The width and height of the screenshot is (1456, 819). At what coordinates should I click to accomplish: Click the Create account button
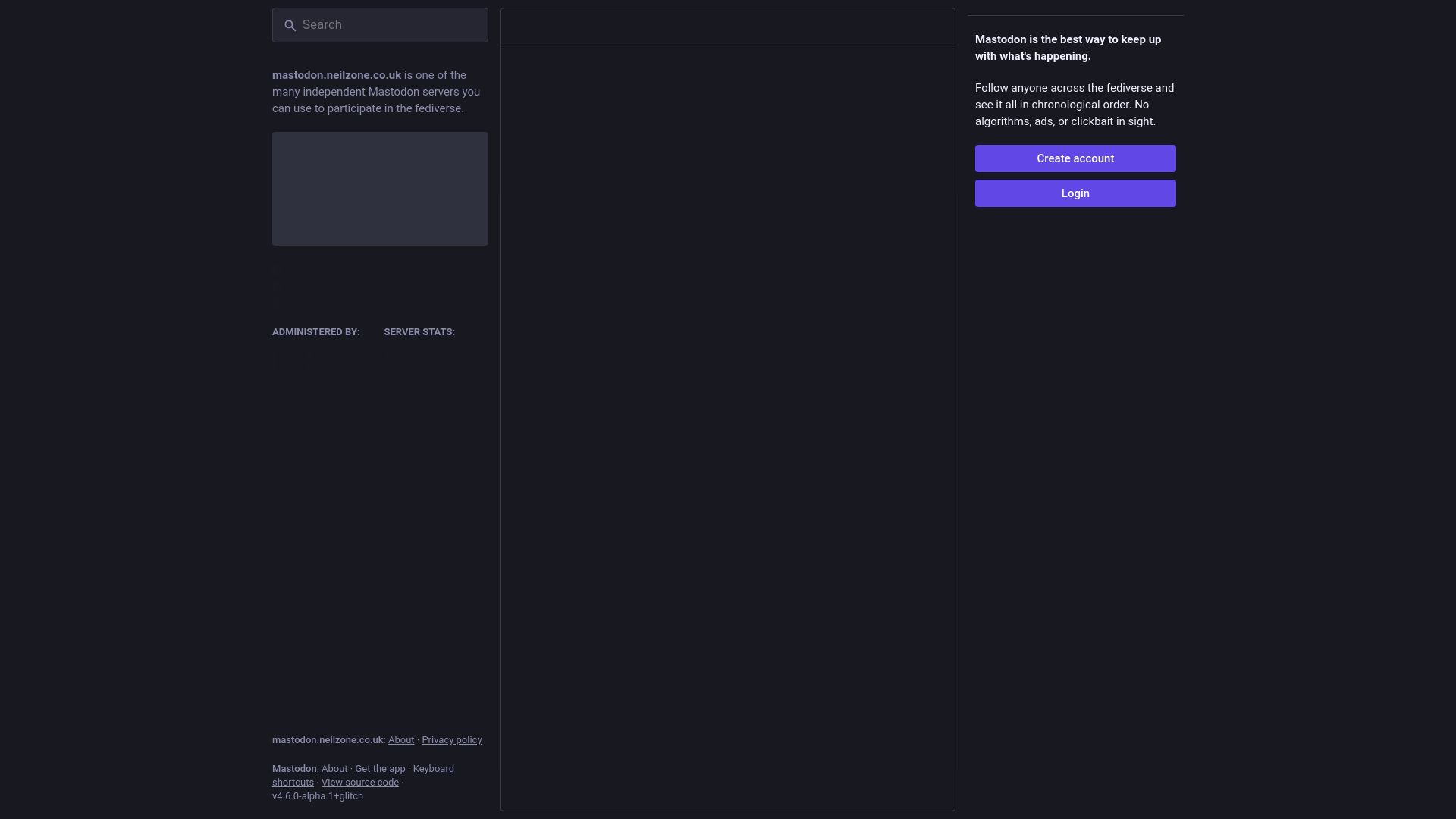point(1075,158)
